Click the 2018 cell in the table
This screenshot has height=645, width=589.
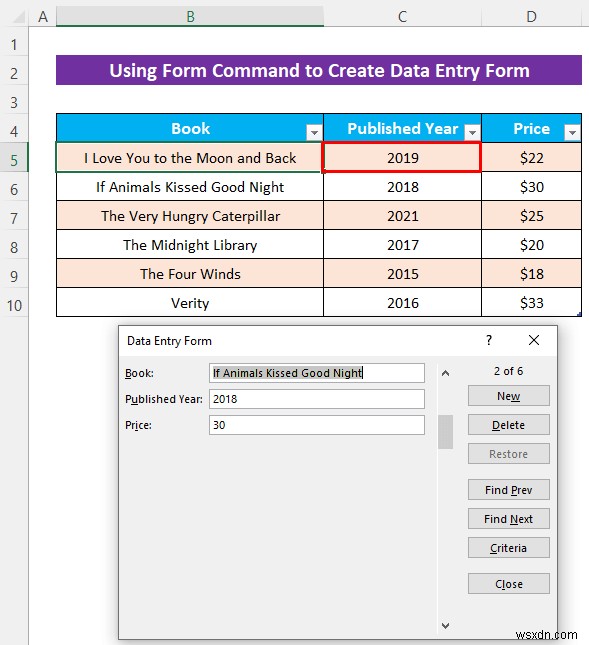pyautogui.click(x=402, y=187)
